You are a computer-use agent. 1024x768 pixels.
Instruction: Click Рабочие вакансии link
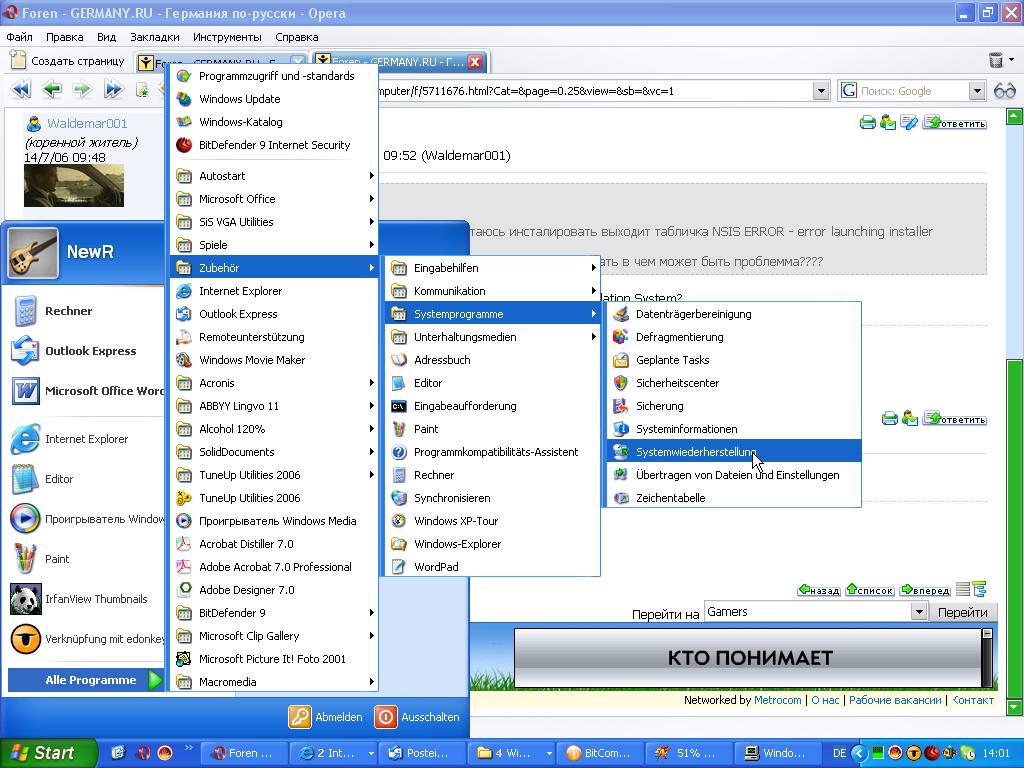895,700
